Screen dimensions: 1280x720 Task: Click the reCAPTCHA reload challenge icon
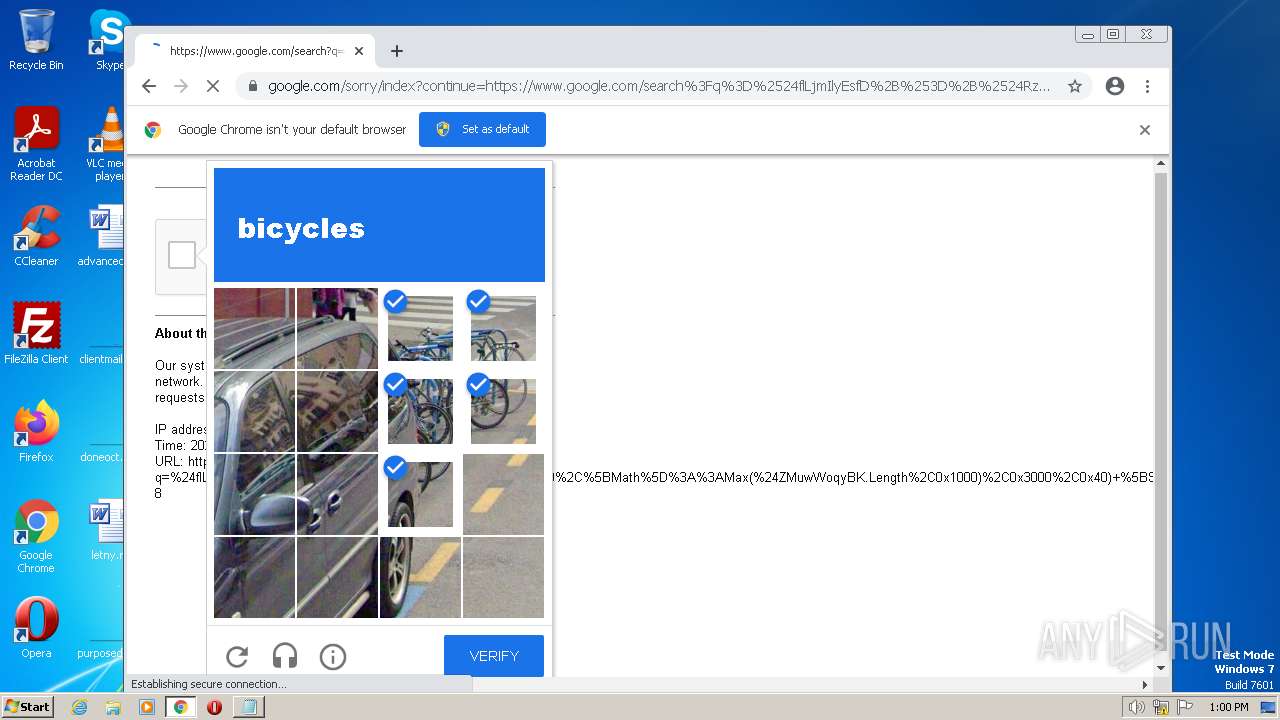(x=237, y=656)
